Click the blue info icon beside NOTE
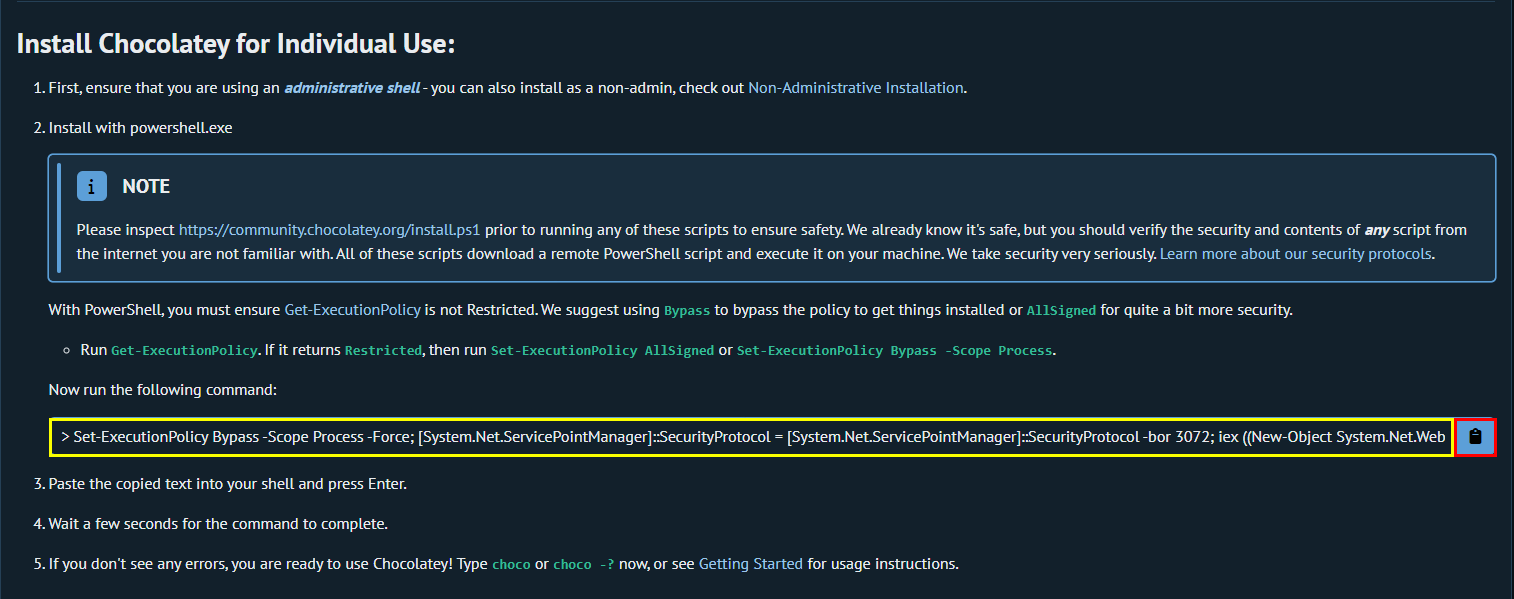The width and height of the screenshot is (1514, 599). pyautogui.click(x=92, y=186)
